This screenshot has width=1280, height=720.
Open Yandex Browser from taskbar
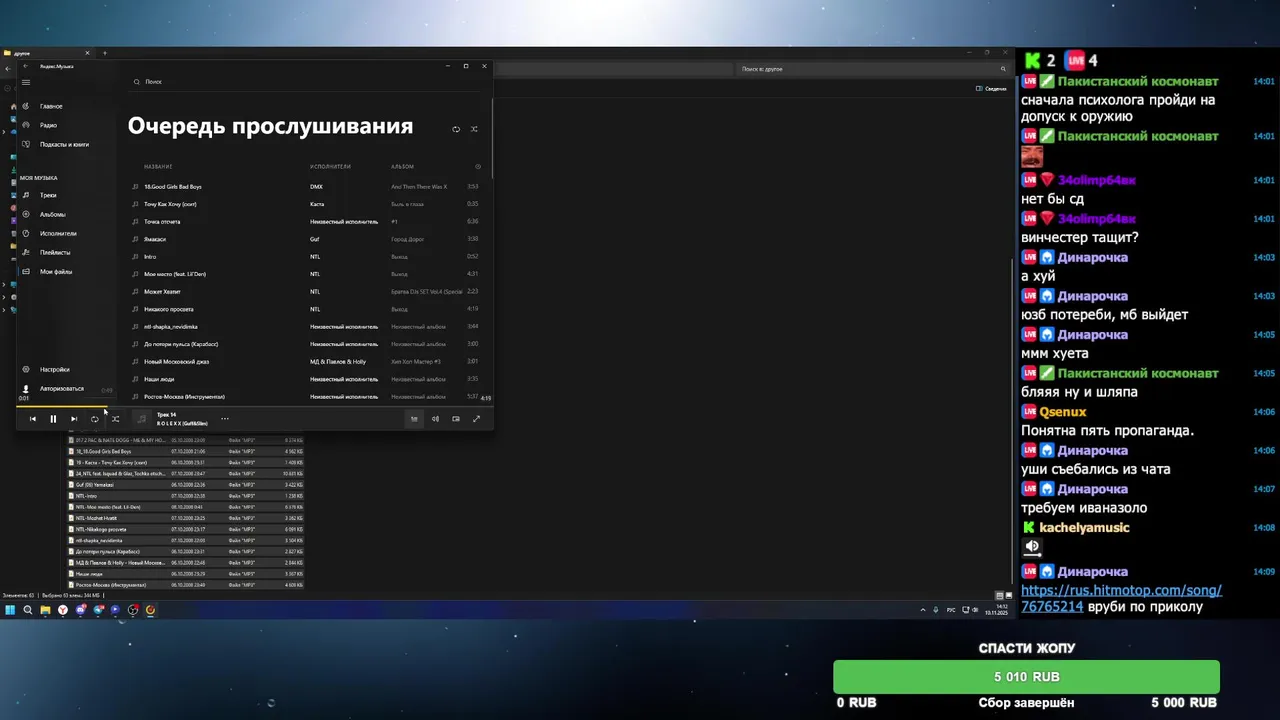coord(62,610)
